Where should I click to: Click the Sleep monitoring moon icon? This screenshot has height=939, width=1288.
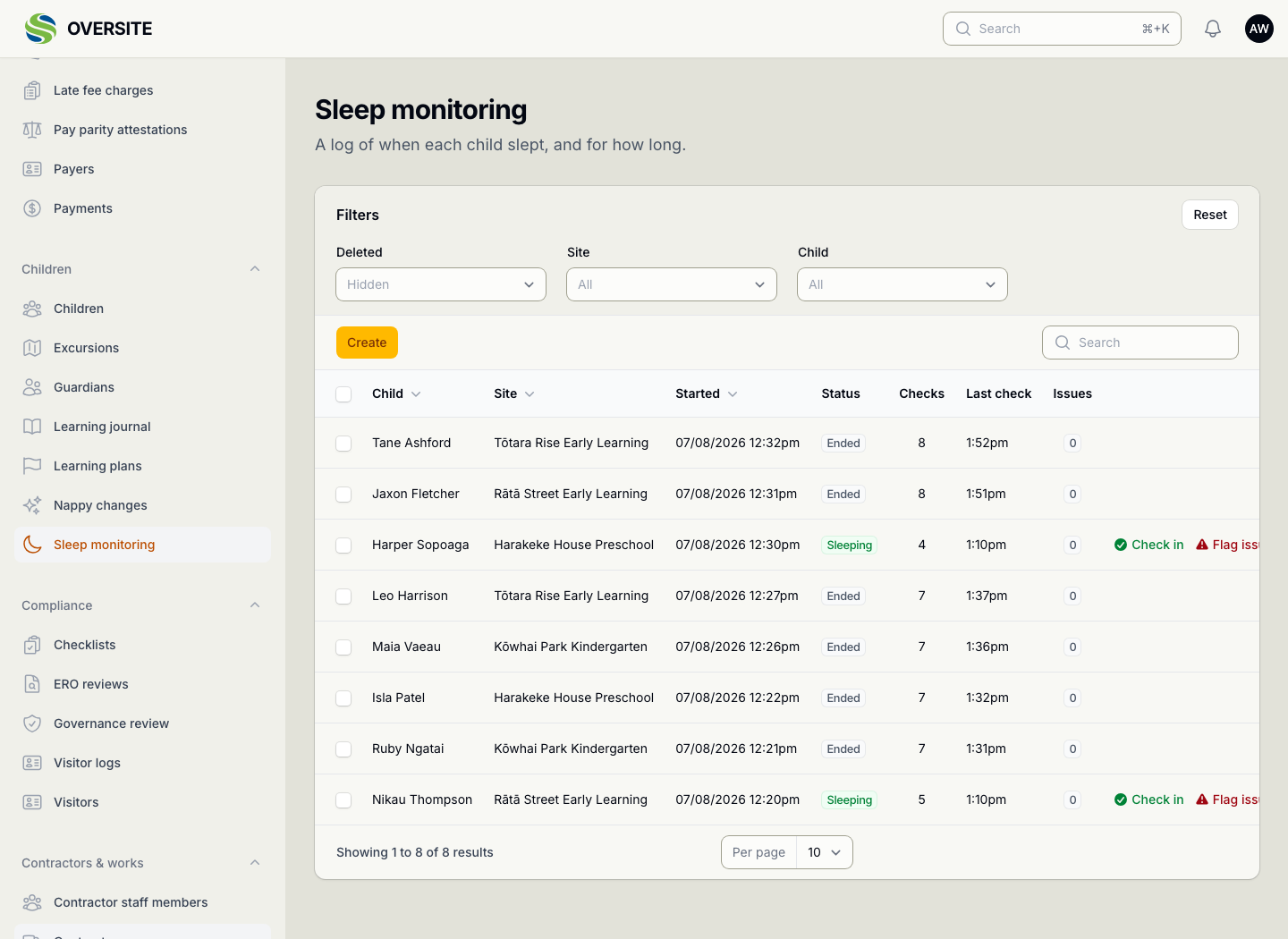(x=32, y=545)
